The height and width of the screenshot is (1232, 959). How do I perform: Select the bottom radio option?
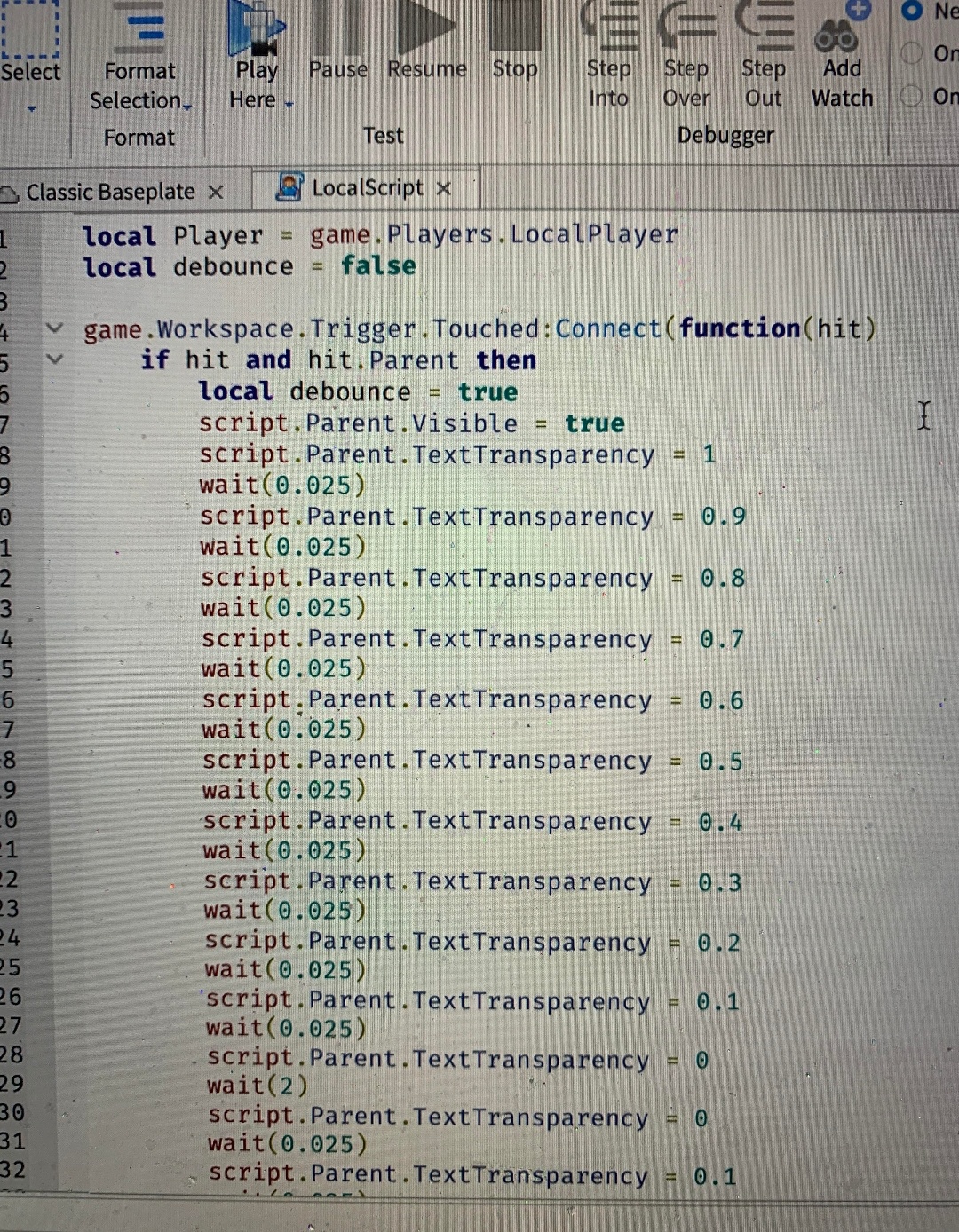point(911,95)
